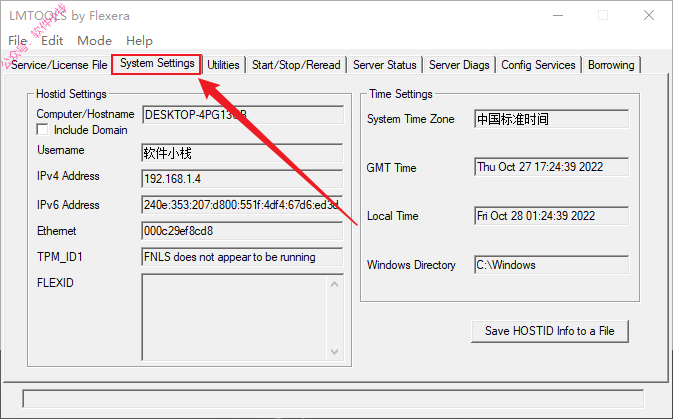673x419 pixels.
Task: Click the Computer/Hostname field
Action: click(243, 115)
